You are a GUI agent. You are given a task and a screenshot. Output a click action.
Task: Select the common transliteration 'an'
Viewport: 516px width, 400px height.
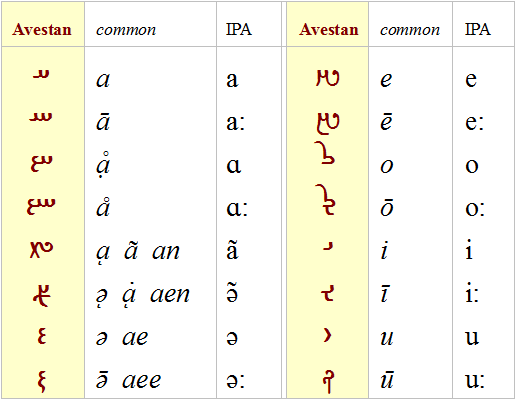pyautogui.click(x=166, y=252)
